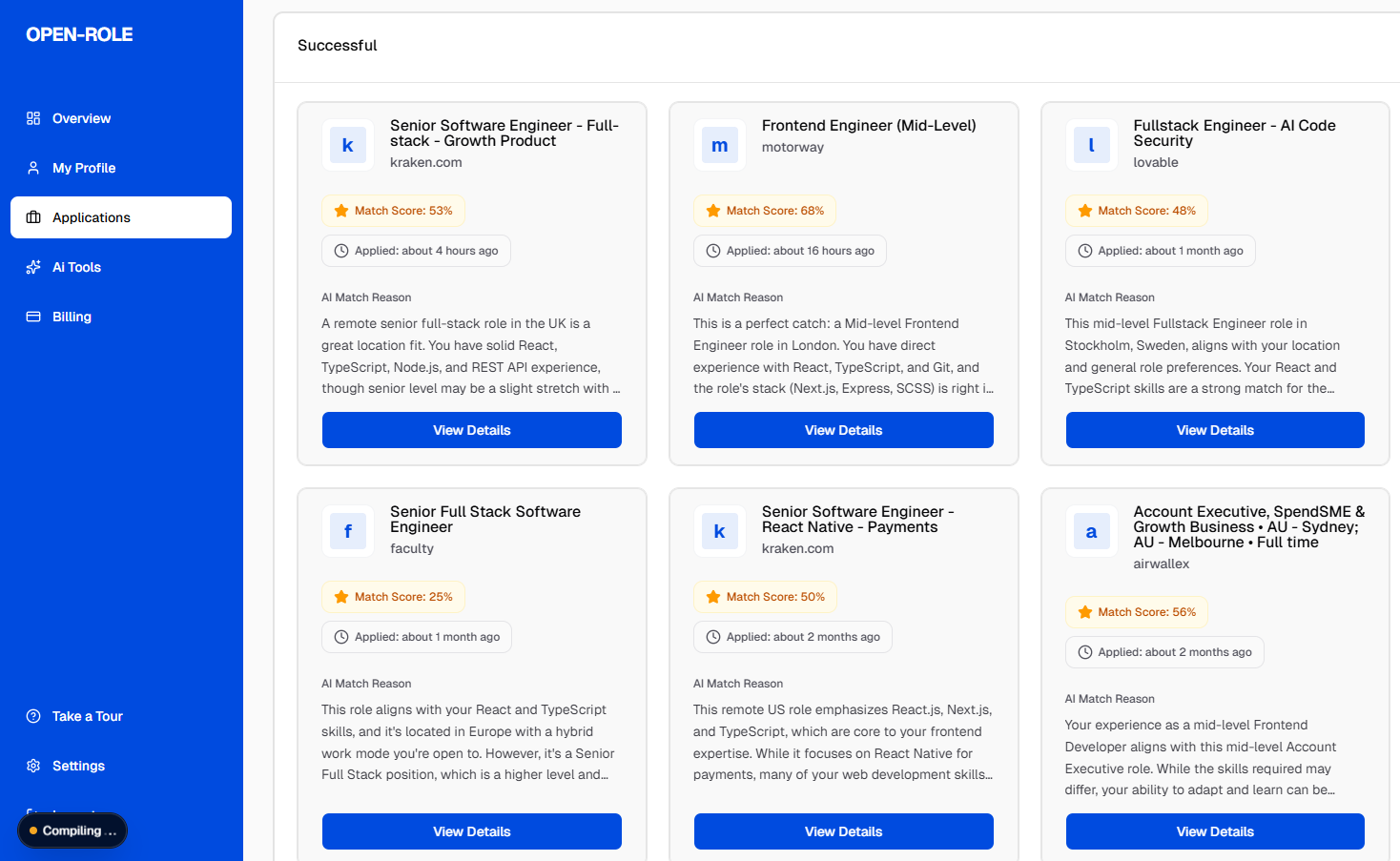Click faculty 'f' company logo
The height and width of the screenshot is (861, 1400).
348,531
